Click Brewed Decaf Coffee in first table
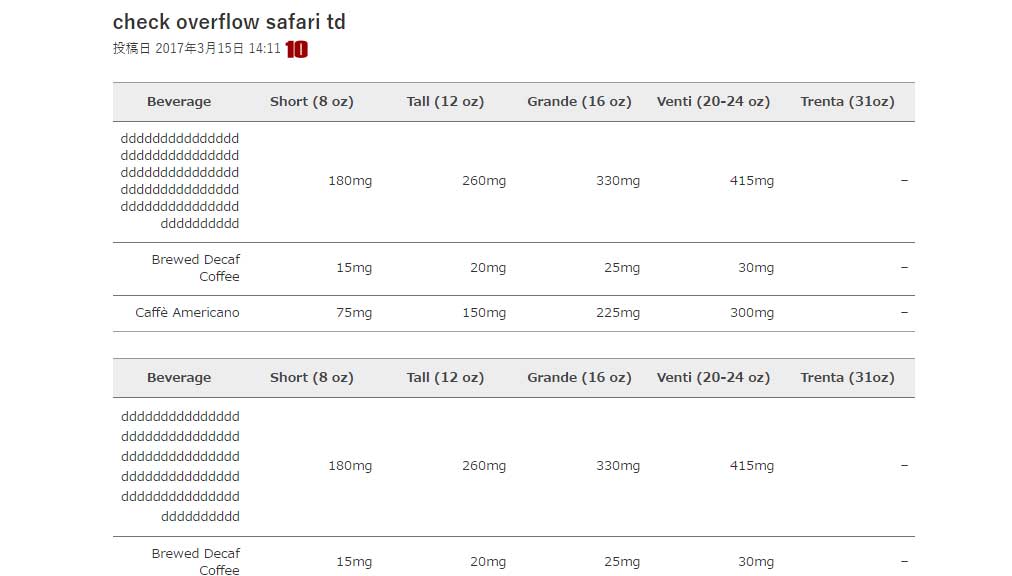 tap(196, 268)
